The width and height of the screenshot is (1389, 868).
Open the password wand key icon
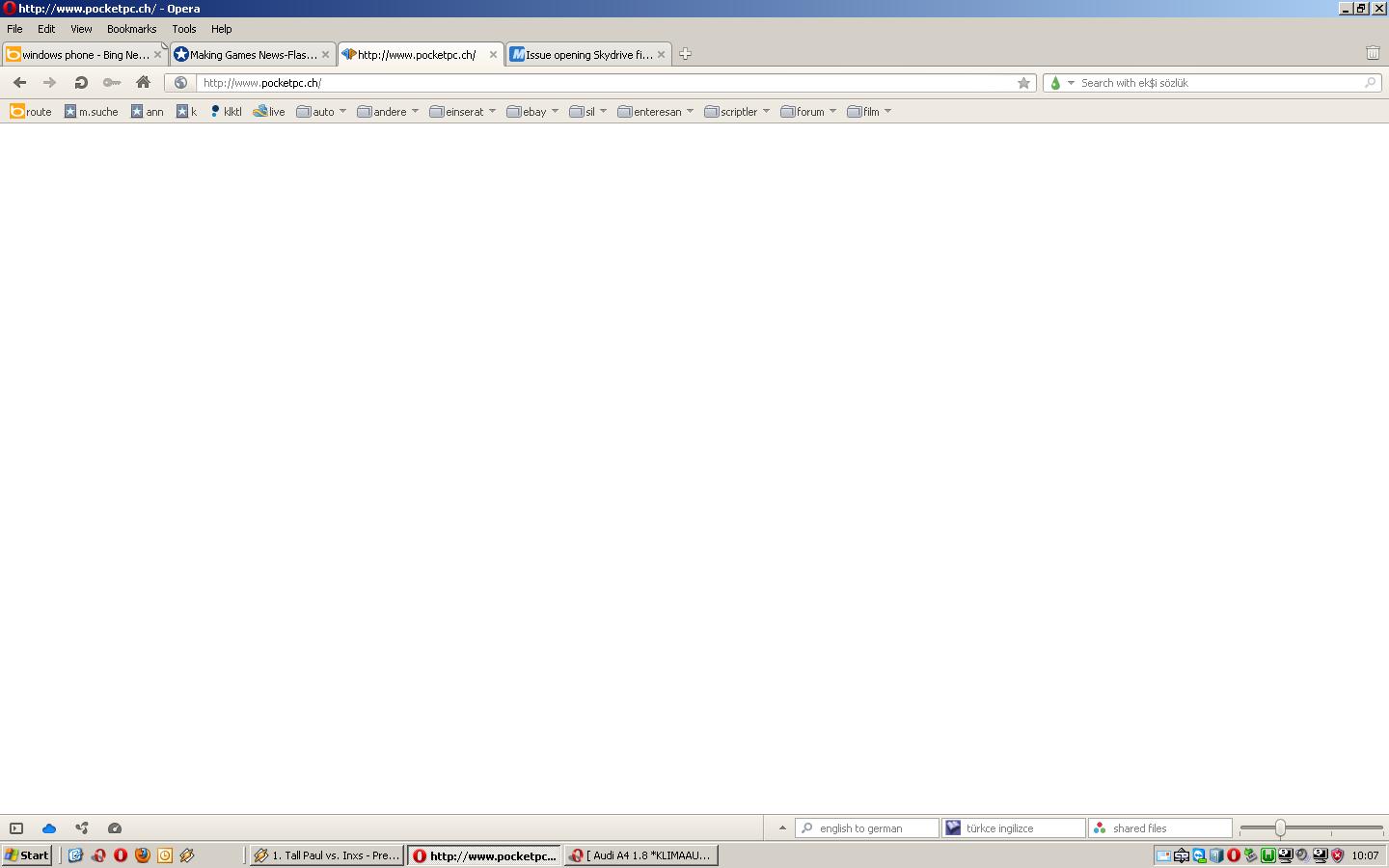click(112, 83)
